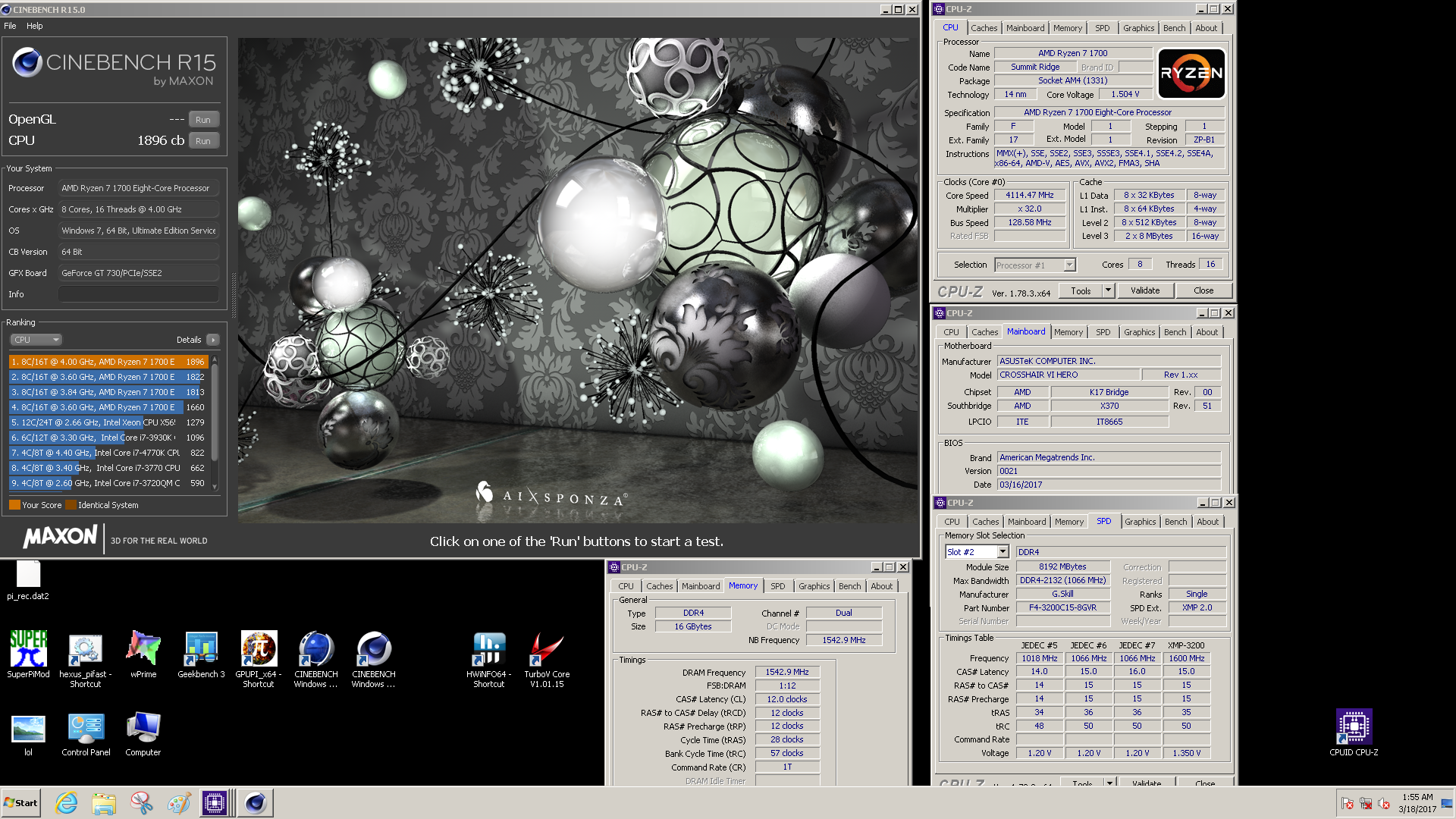The width and height of the screenshot is (1456, 819).
Task: Launch wPrime desktop icon
Action: (x=143, y=654)
